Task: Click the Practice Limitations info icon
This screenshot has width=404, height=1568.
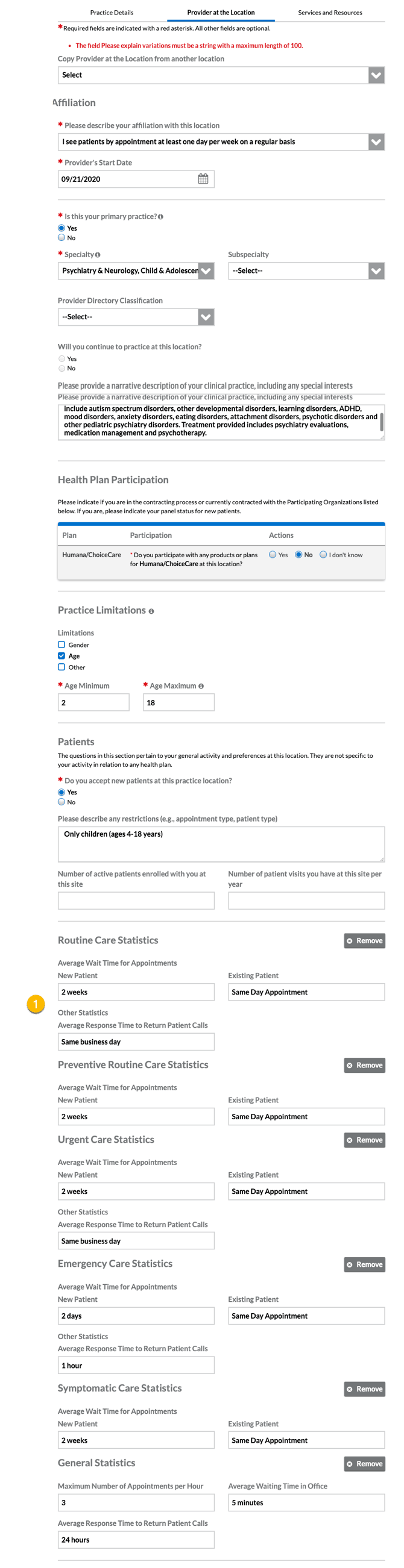Action: click(151, 611)
